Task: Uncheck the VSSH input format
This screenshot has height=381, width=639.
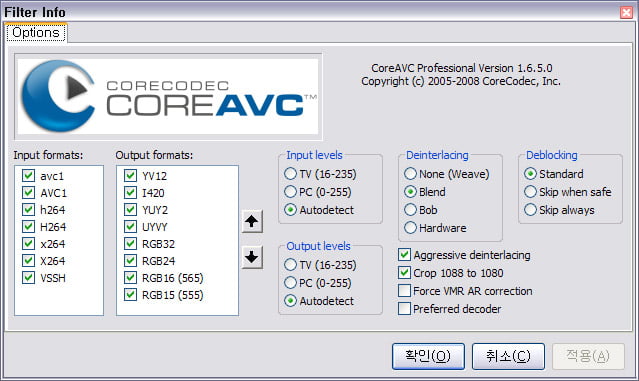Action: [x=28, y=277]
